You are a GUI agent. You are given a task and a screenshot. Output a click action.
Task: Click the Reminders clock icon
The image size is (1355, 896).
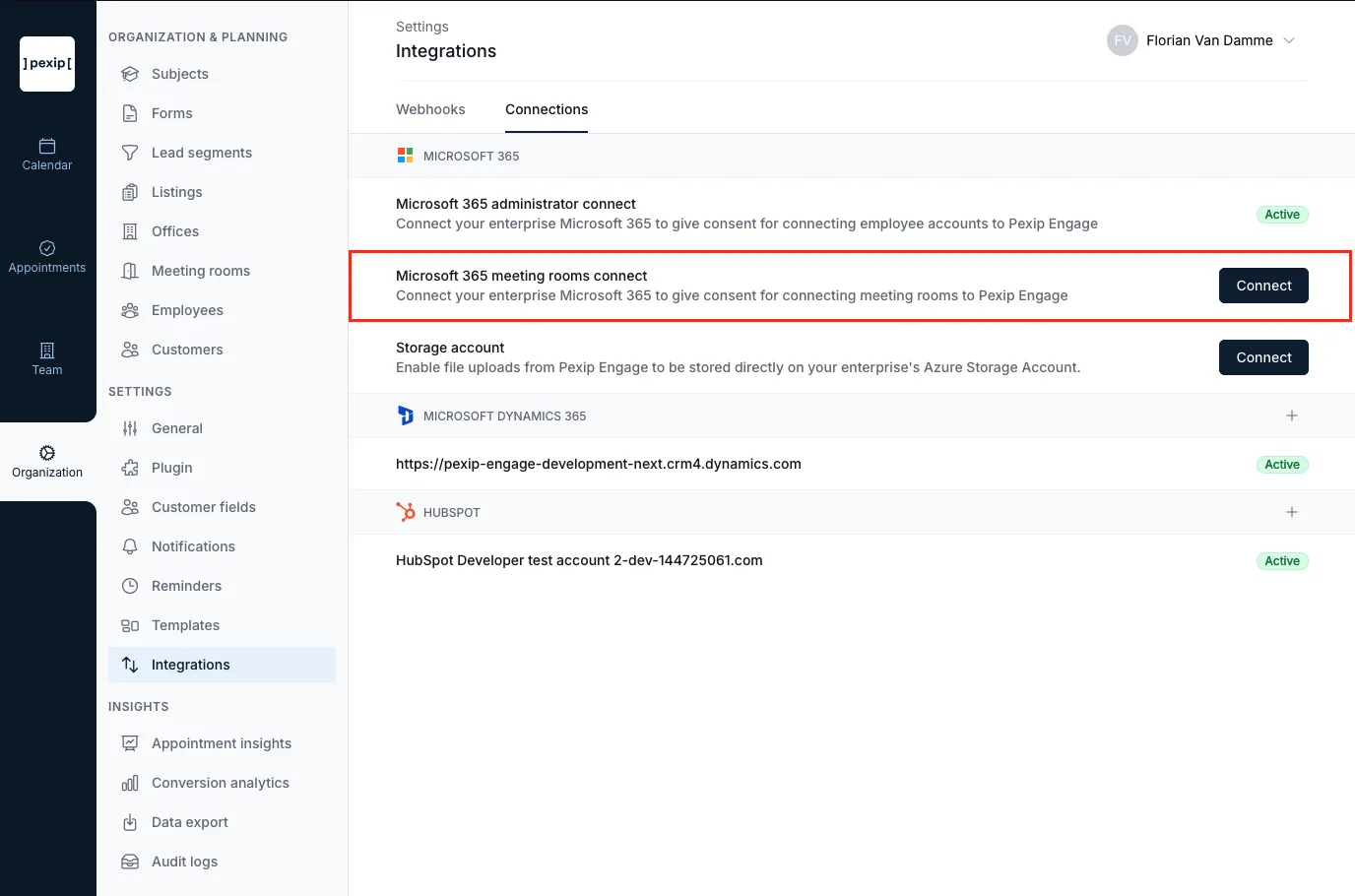(130, 586)
